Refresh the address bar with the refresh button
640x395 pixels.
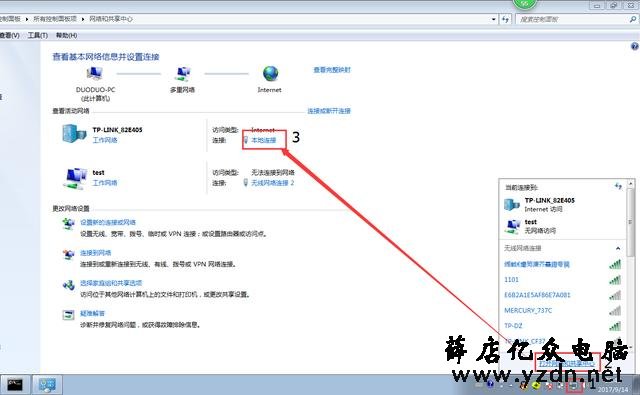pos(505,19)
